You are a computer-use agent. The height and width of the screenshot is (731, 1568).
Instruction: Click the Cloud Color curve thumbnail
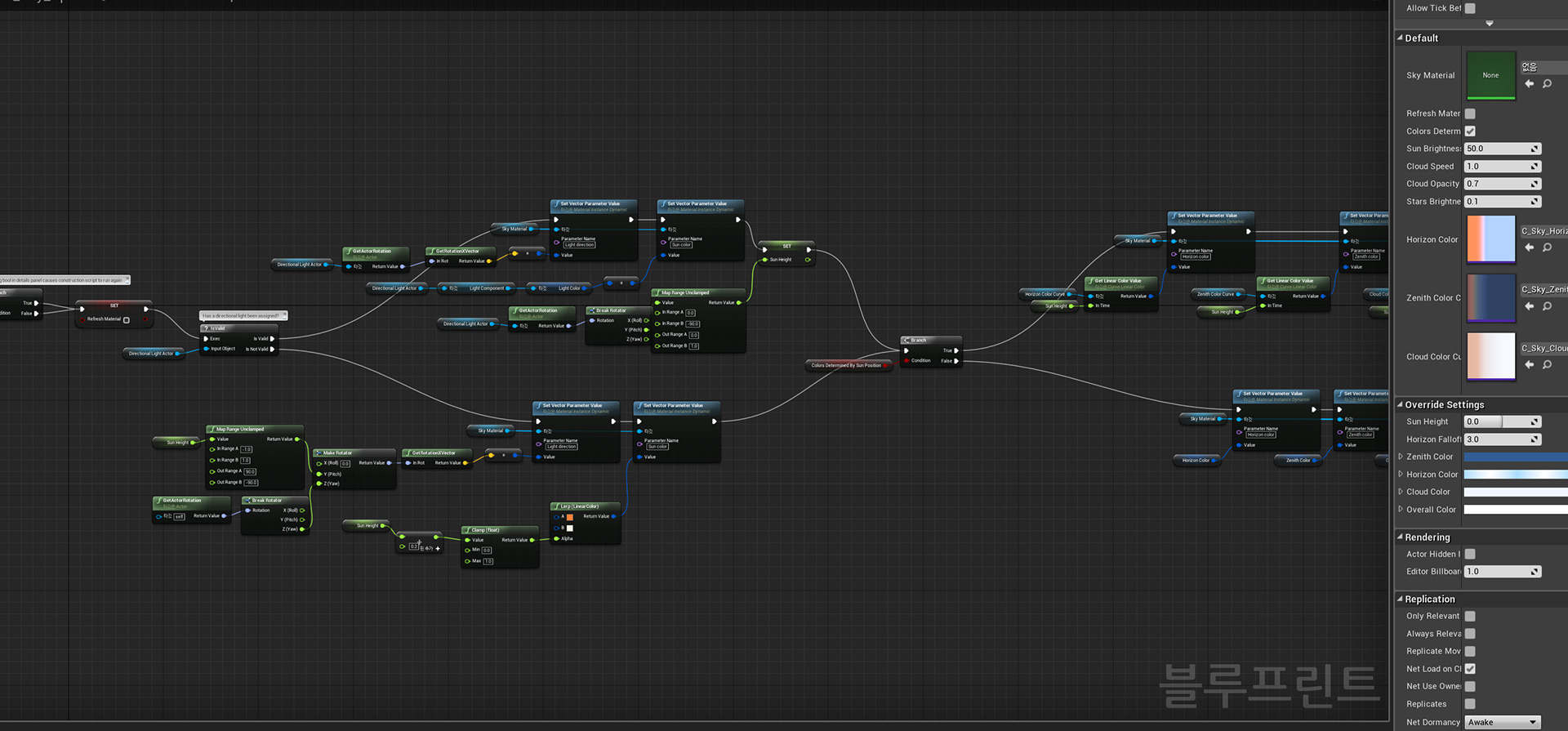[1491, 356]
